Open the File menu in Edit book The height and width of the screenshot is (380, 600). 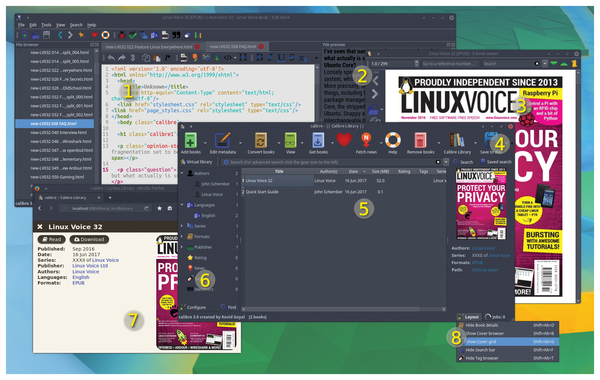[x=21, y=25]
